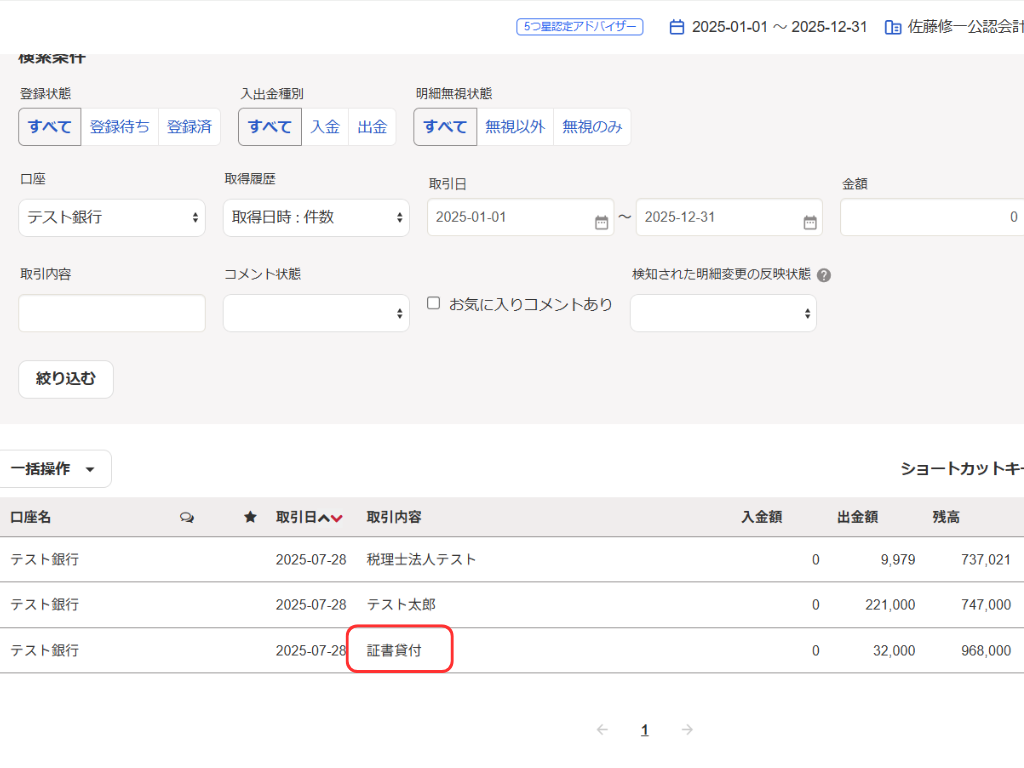Sort by 取引日 using the arrow icon
Image resolution: width=1024 pixels, height=768 pixels.
tap(330, 518)
